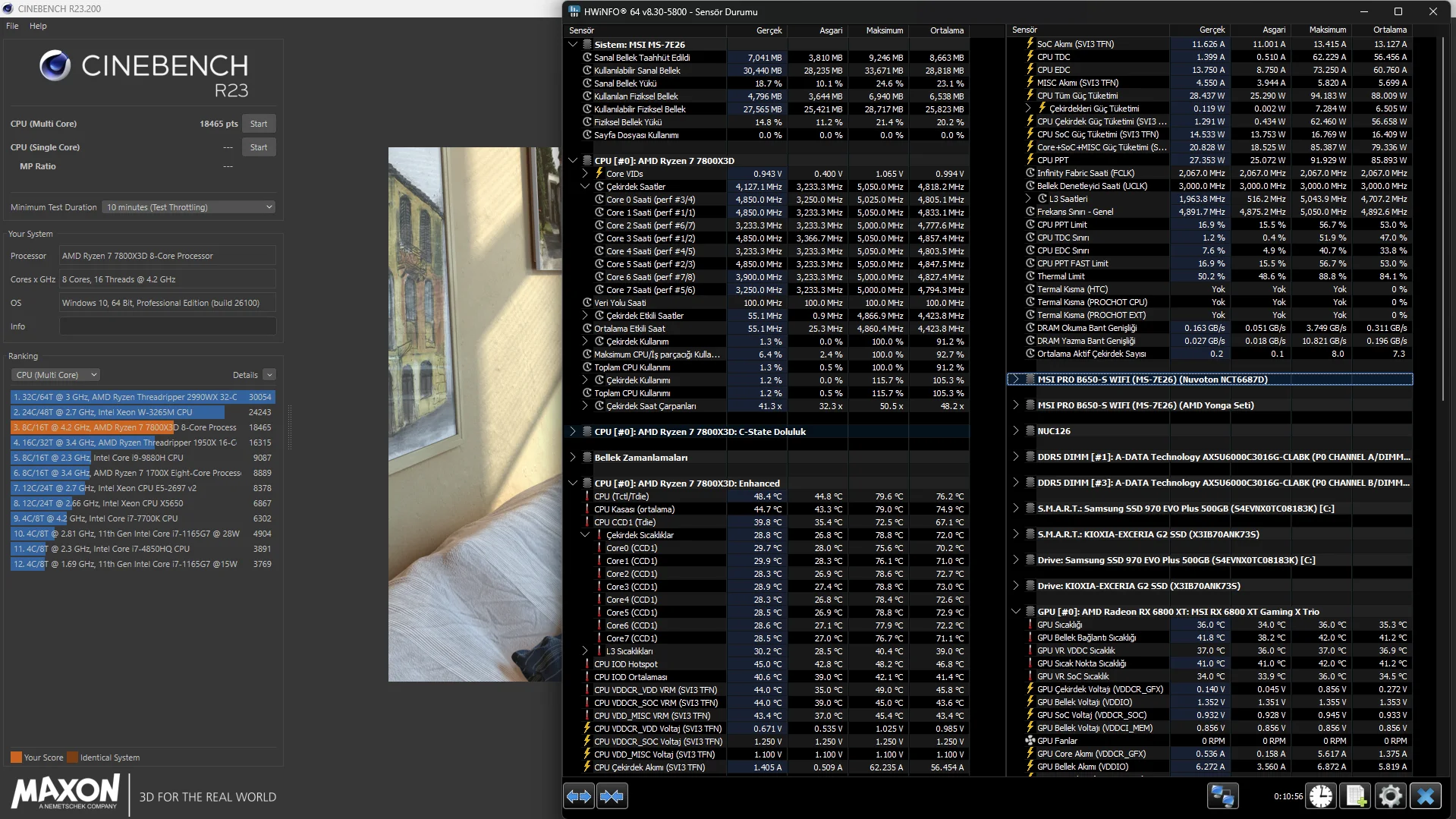Collapse the Çekirdek Sıcaklıklar node
Screen dimensions: 1456x819
click(585, 535)
